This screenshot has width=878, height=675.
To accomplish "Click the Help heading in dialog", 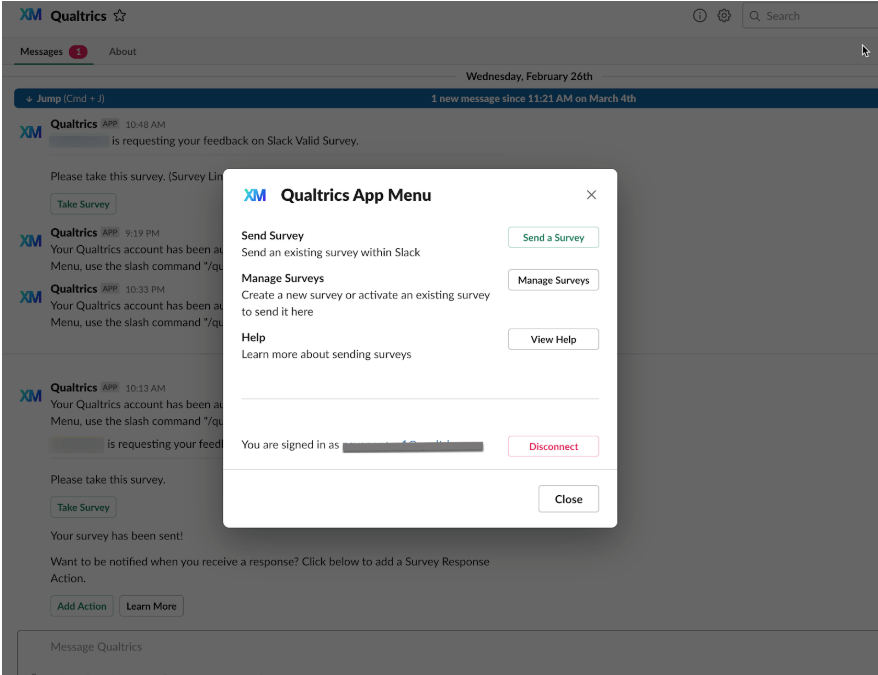I will click(x=253, y=337).
